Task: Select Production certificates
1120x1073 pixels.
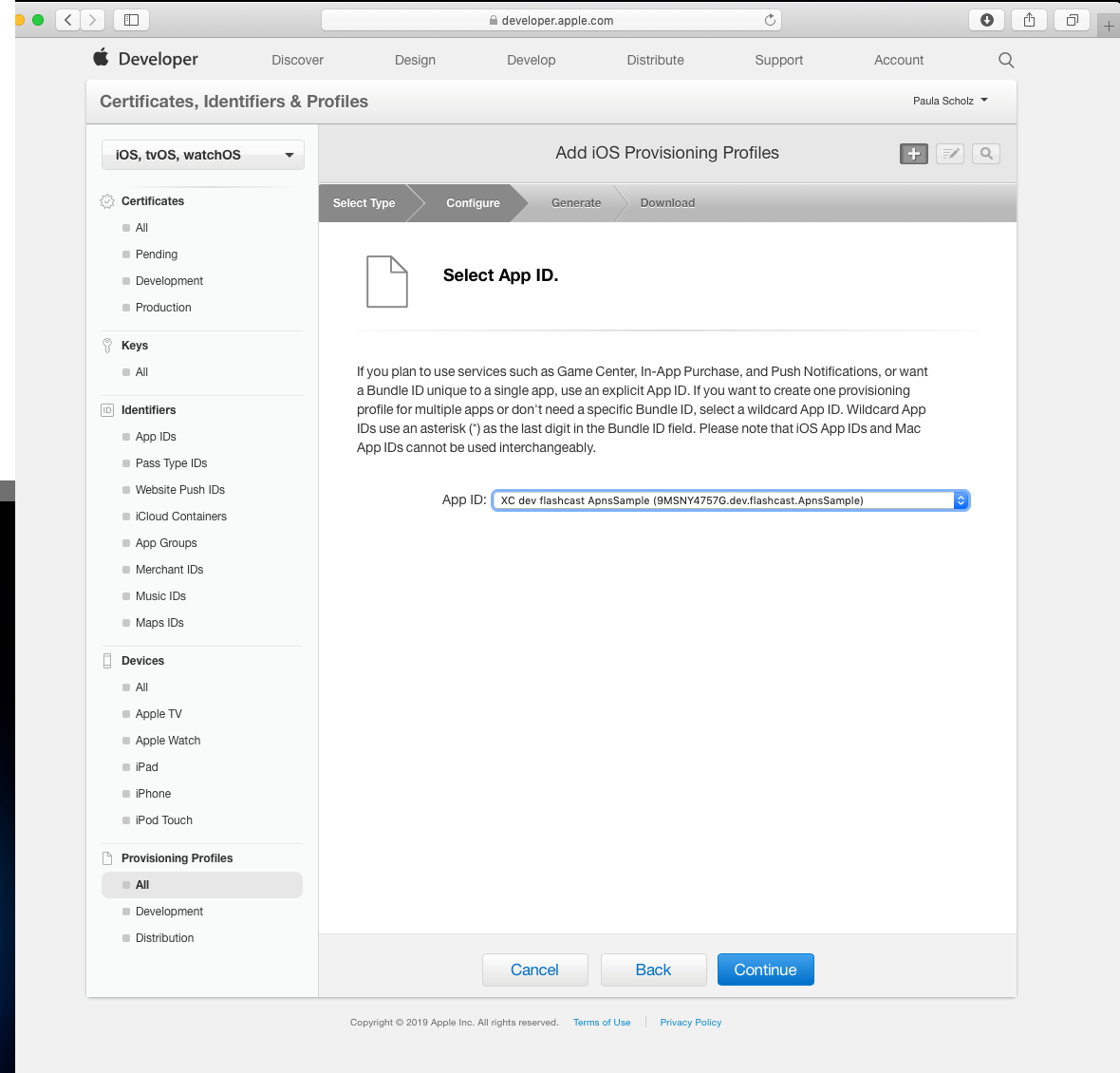Action: [163, 308]
